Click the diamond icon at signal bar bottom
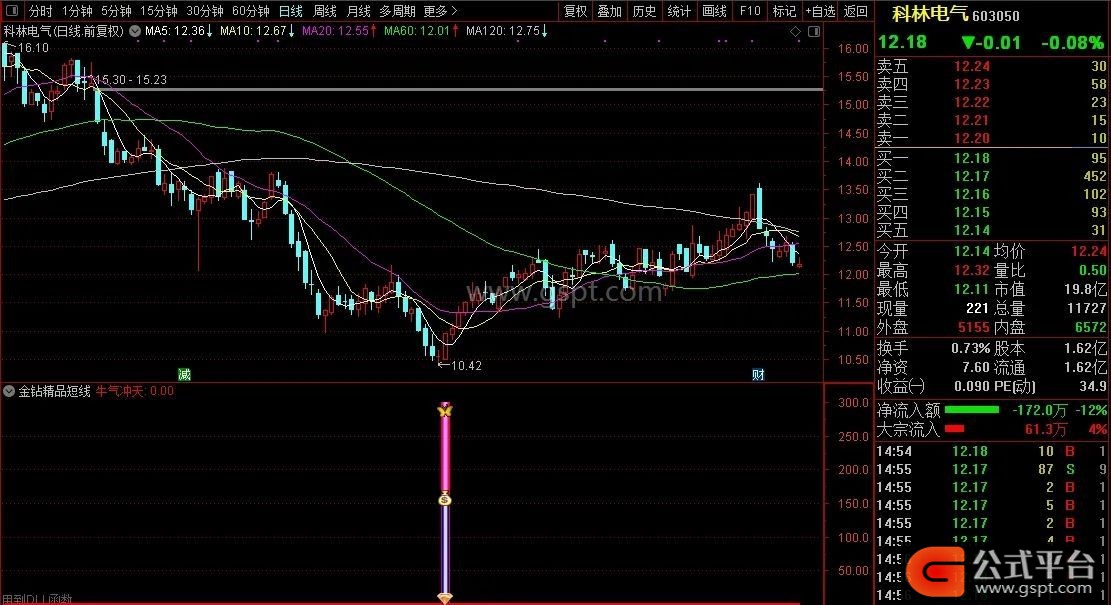This screenshot has height=605, width=1111. point(445,599)
